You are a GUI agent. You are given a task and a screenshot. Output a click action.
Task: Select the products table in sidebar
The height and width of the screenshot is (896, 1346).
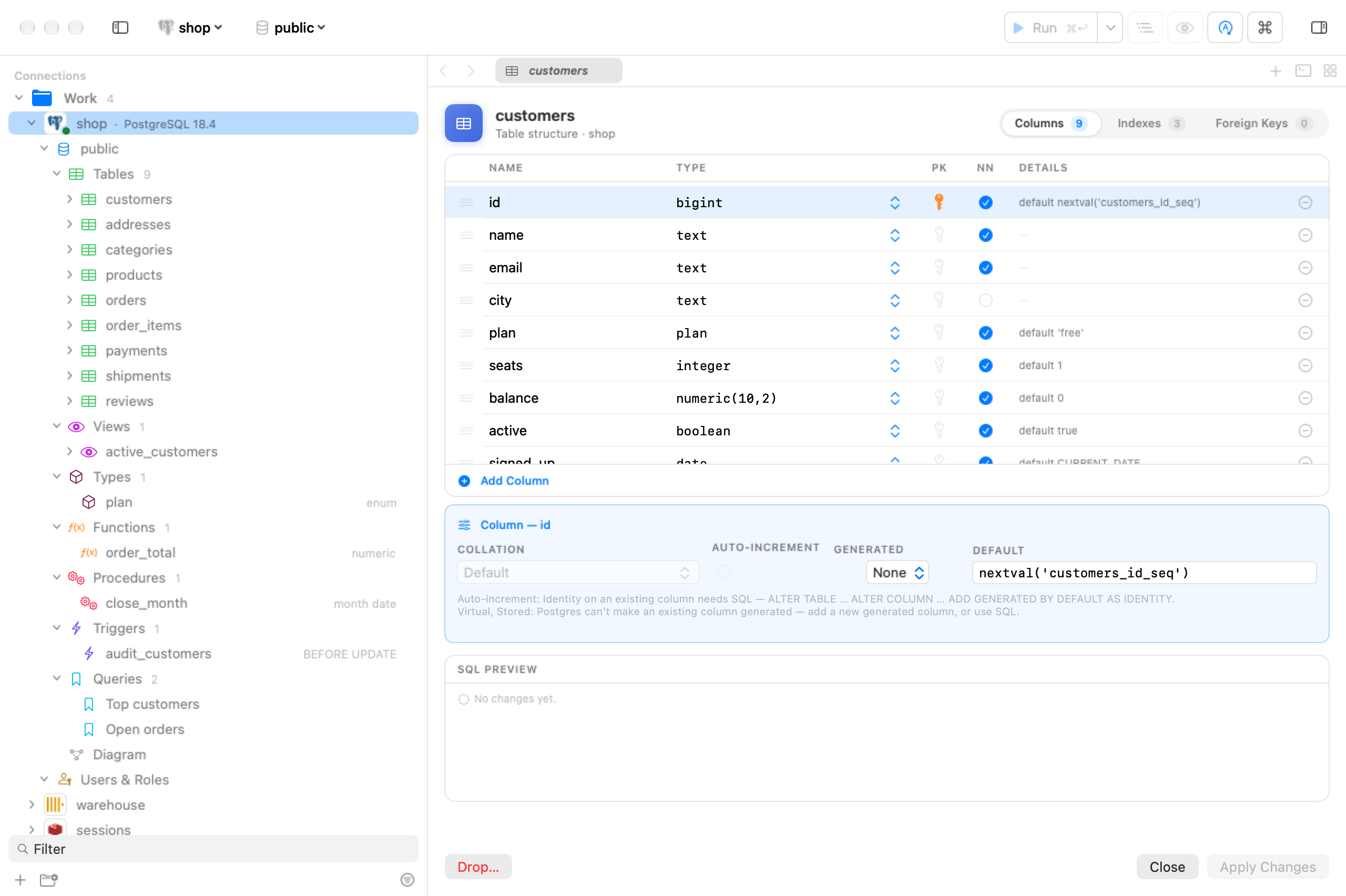[x=134, y=275]
